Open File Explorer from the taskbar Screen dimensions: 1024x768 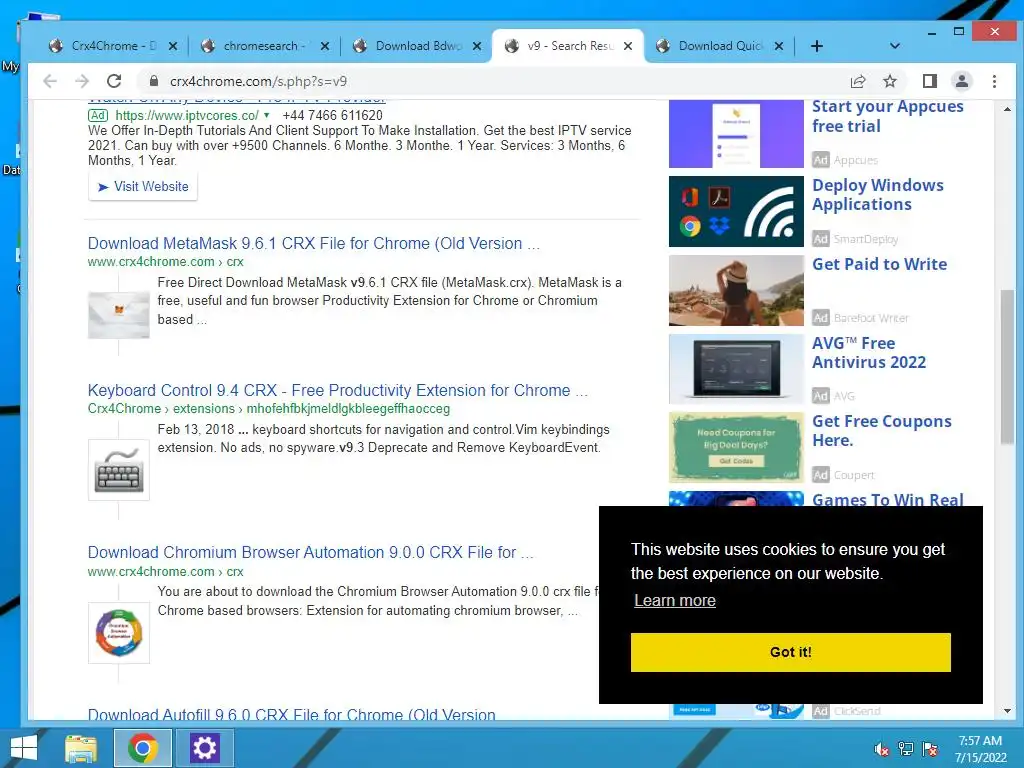point(81,748)
